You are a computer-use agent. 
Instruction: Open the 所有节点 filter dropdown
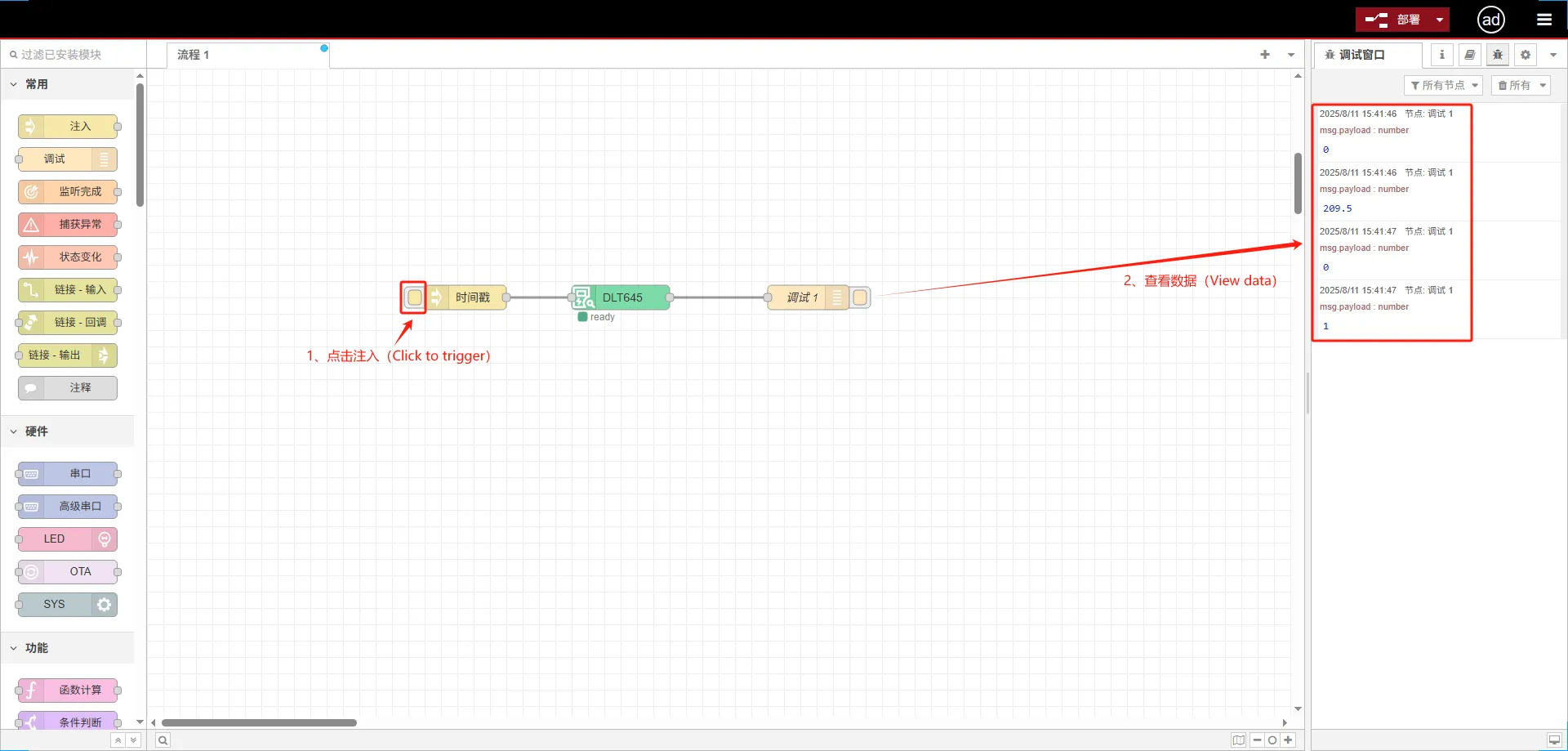(x=1443, y=85)
